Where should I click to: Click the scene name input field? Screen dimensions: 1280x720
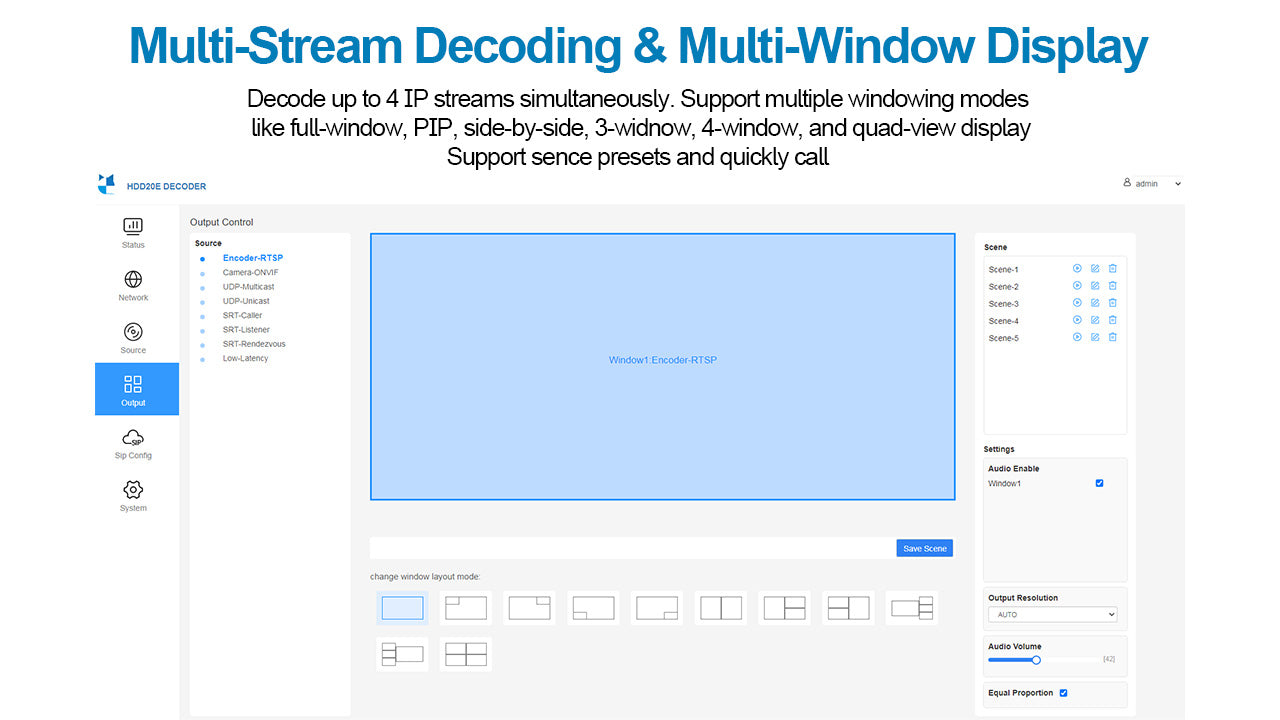pyautogui.click(x=632, y=548)
